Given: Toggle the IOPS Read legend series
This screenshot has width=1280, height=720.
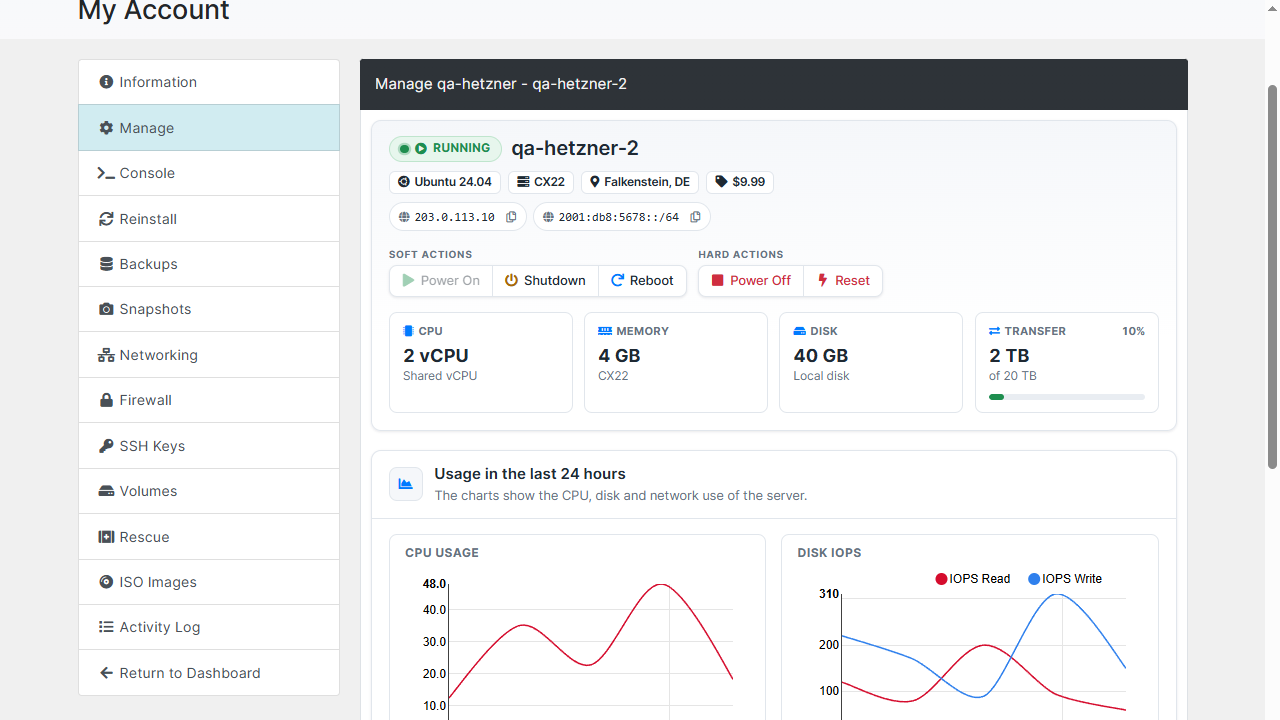Looking at the screenshot, I should [972, 579].
